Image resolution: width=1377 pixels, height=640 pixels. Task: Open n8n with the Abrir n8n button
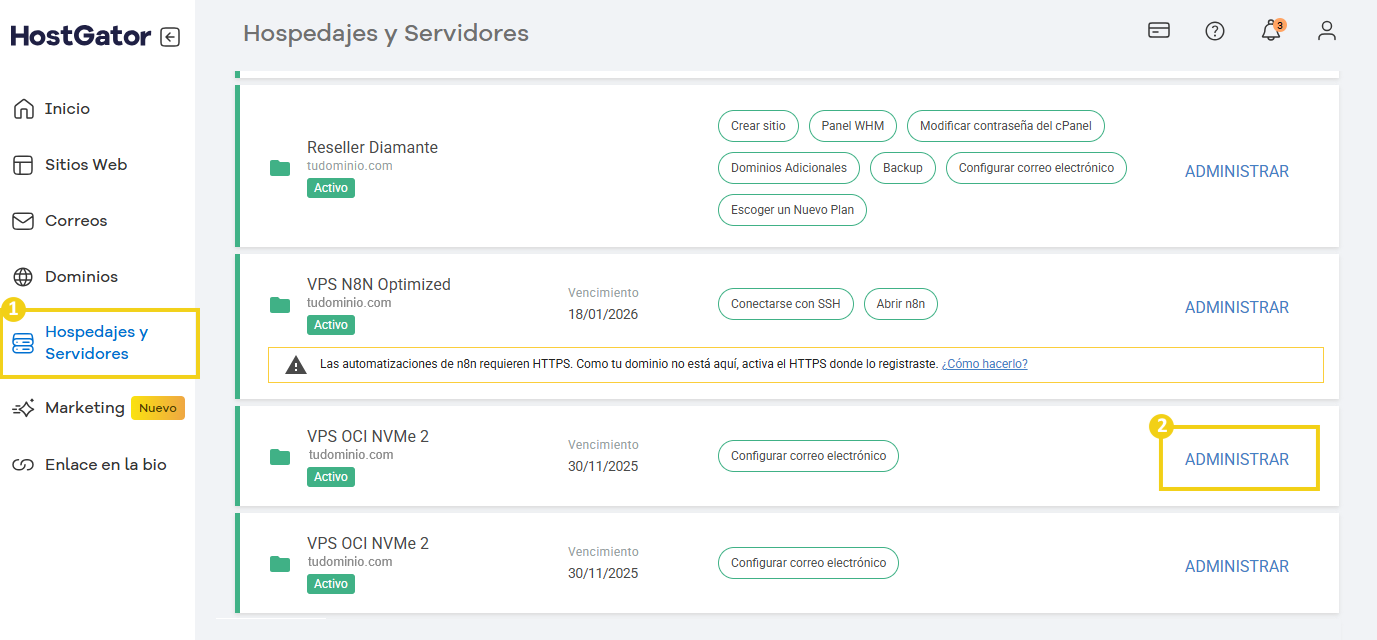point(900,304)
